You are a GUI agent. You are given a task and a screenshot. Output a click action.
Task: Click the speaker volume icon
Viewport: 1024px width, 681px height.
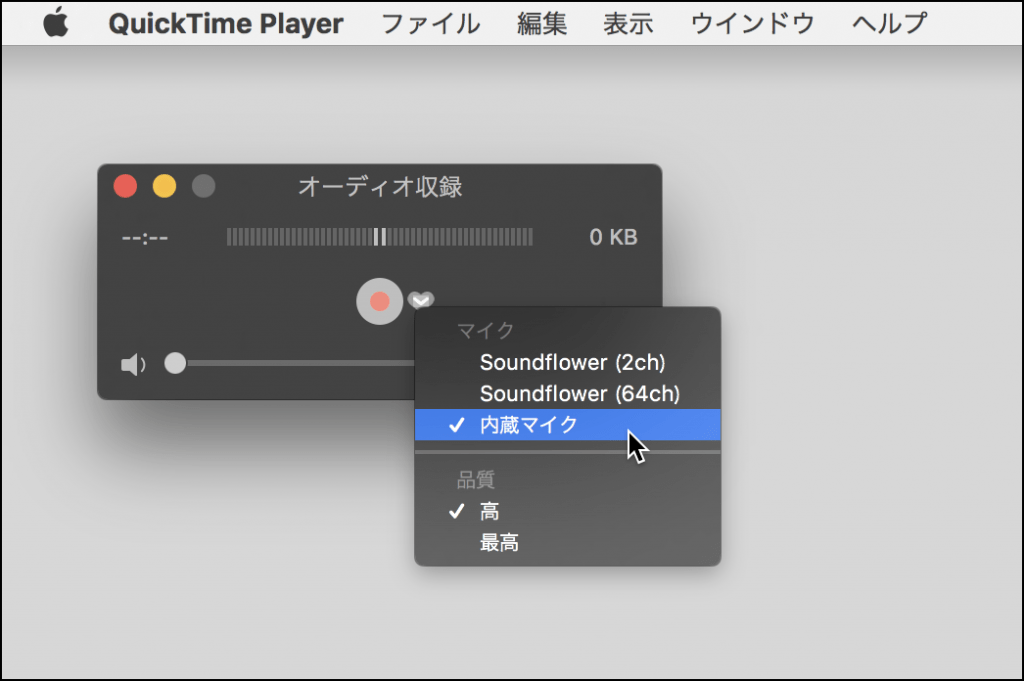[131, 363]
